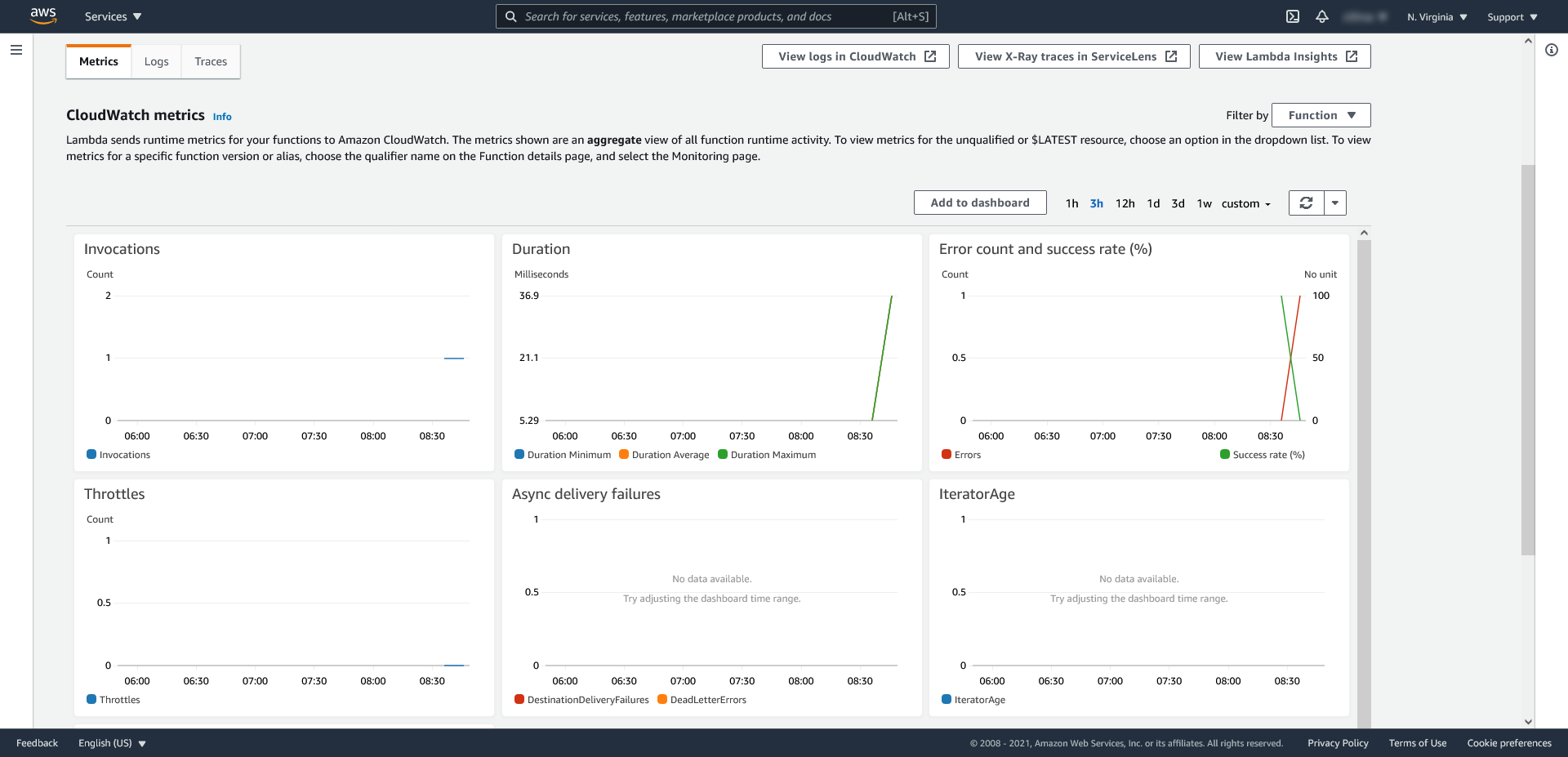
Task: Open the English (US) language selector
Action: tap(112, 743)
